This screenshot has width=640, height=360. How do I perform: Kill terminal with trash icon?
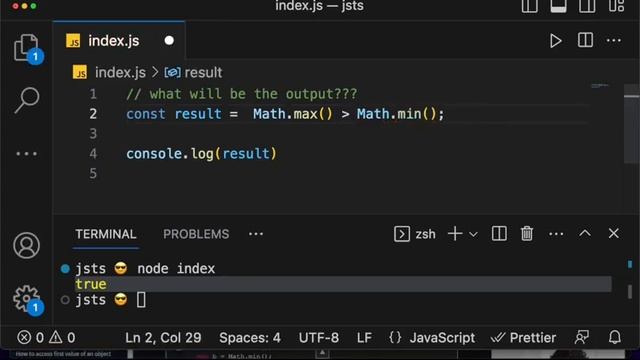click(527, 234)
